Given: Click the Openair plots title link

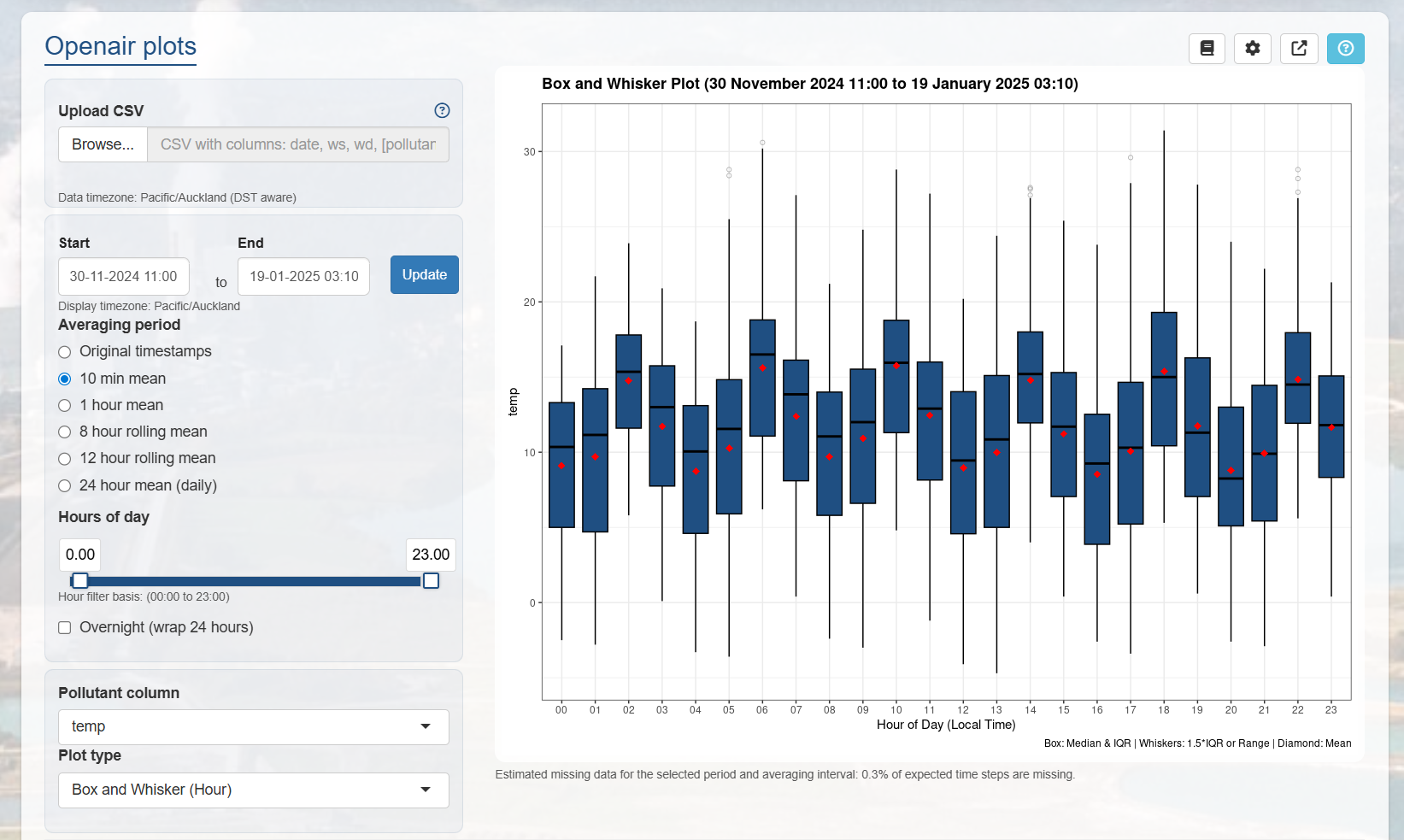Looking at the screenshot, I should [120, 46].
